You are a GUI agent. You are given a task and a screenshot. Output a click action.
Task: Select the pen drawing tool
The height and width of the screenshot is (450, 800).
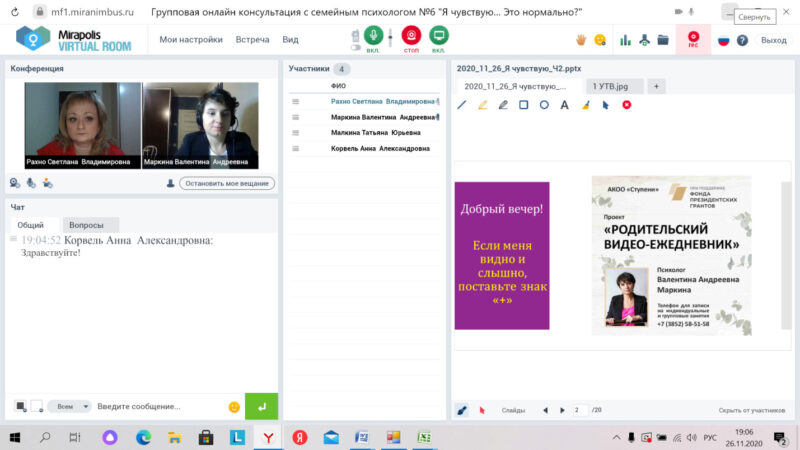pyautogui.click(x=503, y=105)
